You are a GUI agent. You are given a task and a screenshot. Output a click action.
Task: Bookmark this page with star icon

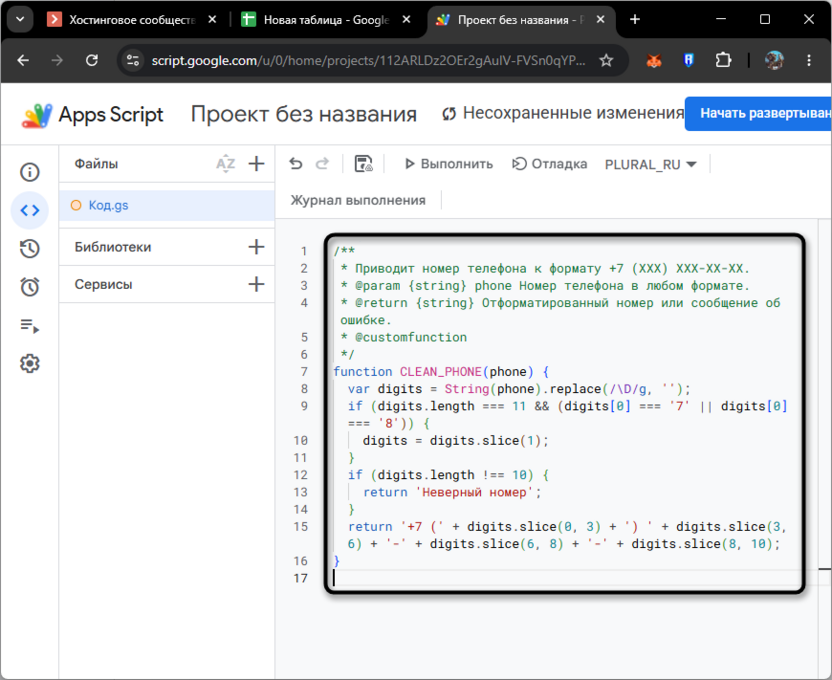(x=606, y=60)
